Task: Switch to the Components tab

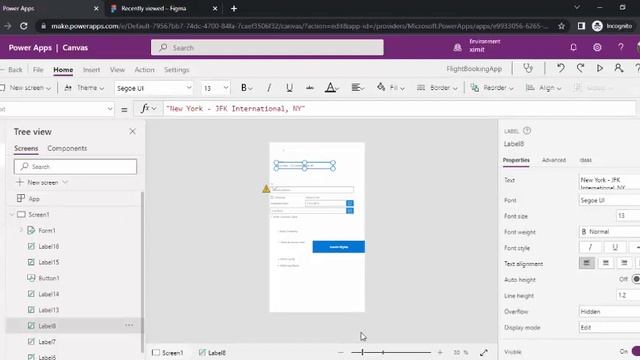Action: click(x=67, y=148)
